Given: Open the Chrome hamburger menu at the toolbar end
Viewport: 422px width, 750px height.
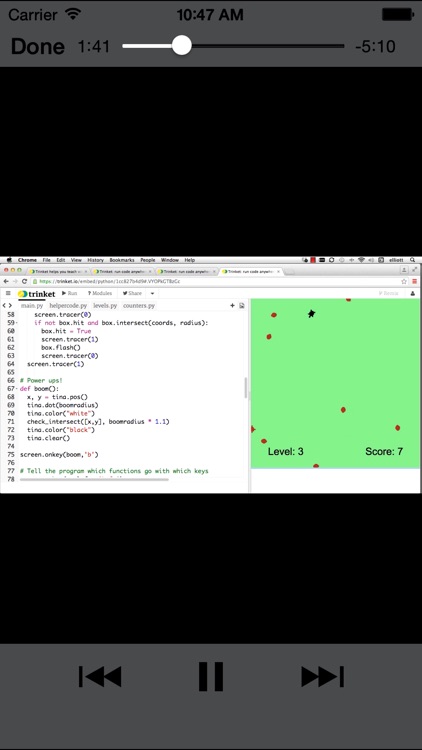Looking at the screenshot, I should coord(415,281).
